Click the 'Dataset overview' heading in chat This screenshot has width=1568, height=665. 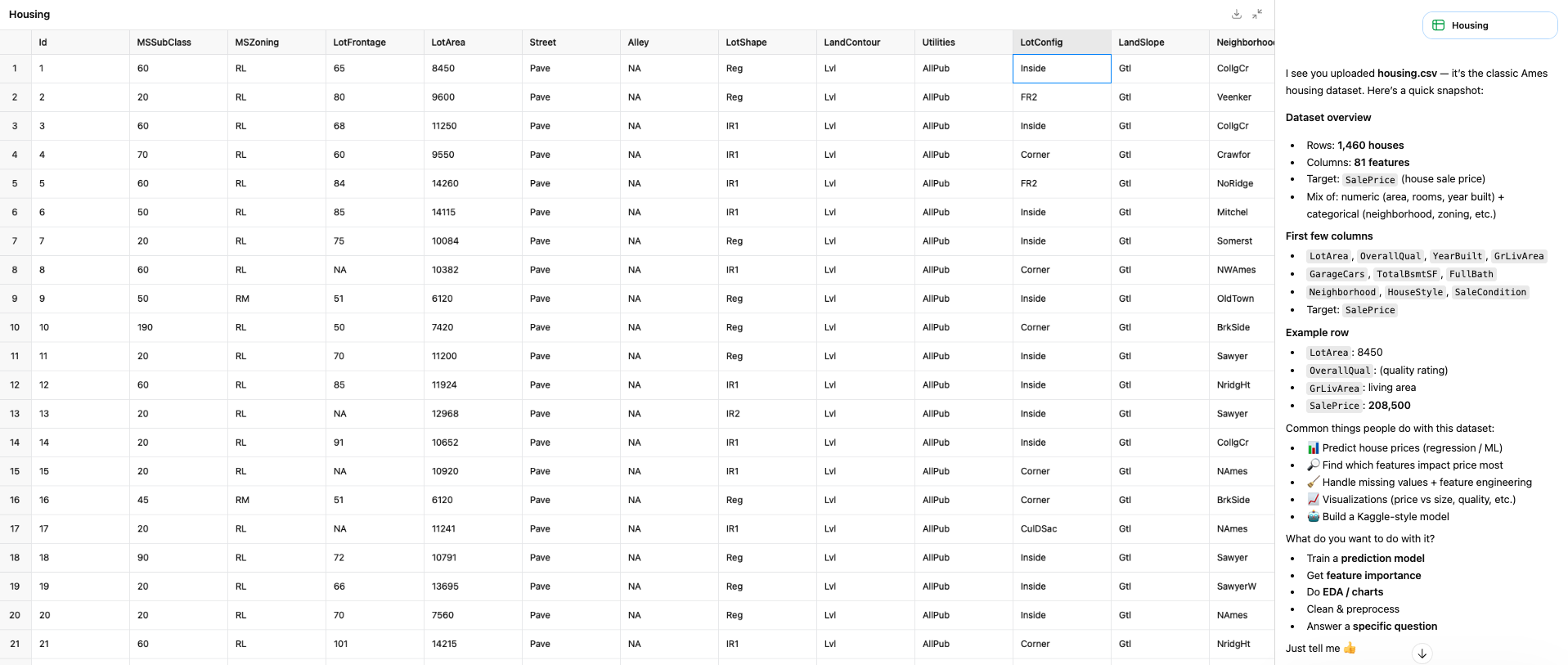coord(1328,118)
